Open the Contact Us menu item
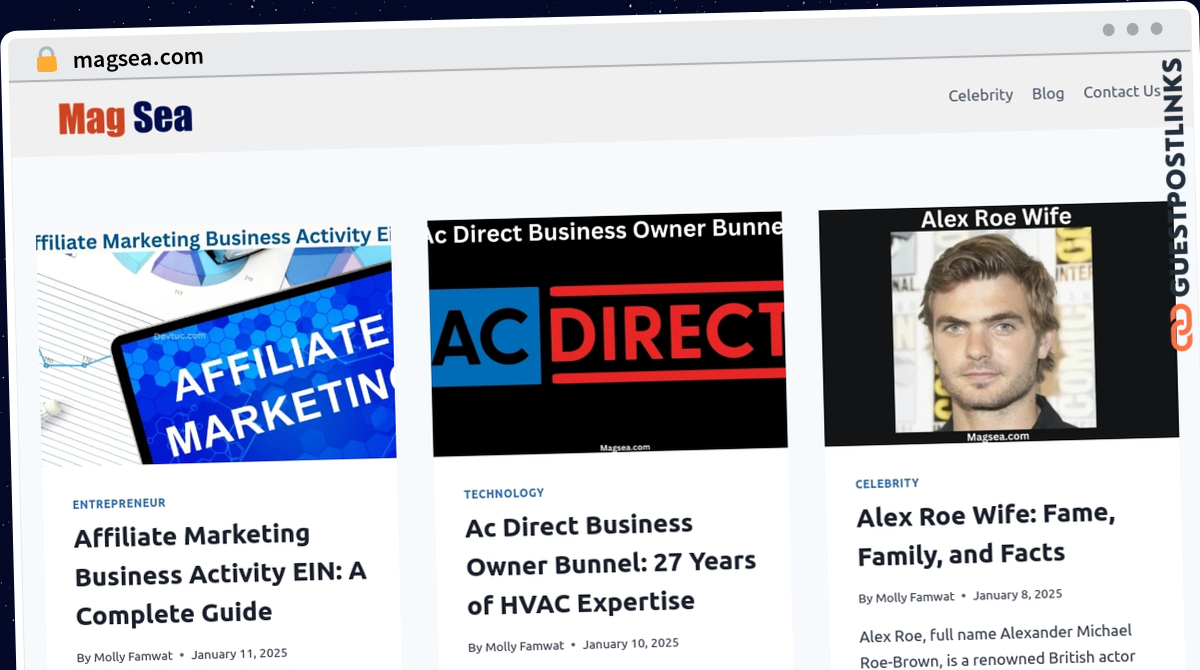This screenshot has width=1200, height=670. pos(1121,92)
